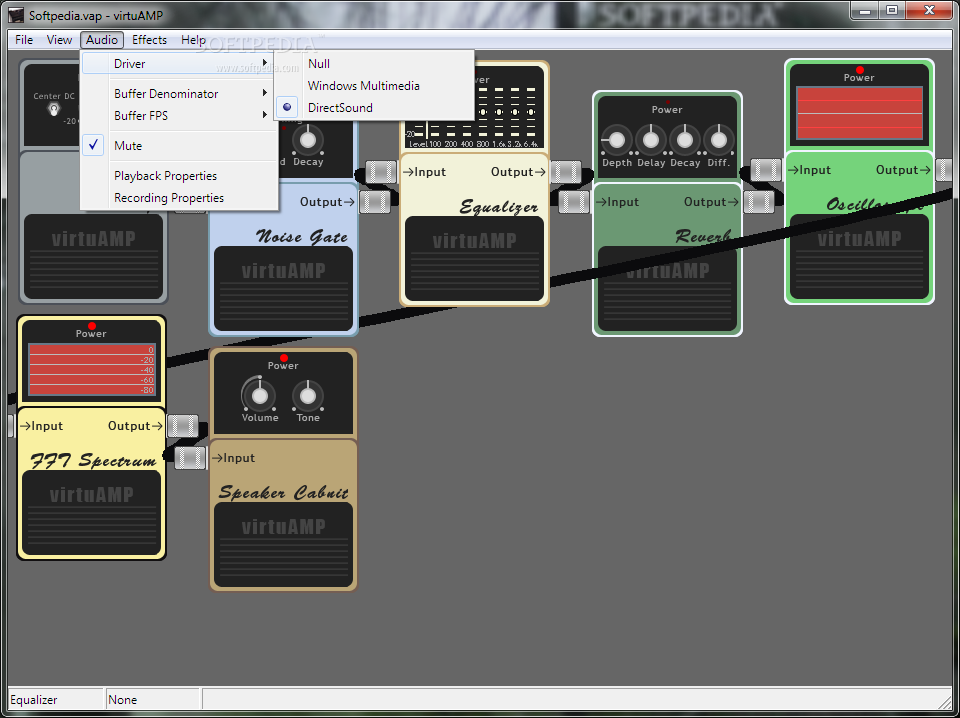Image resolution: width=960 pixels, height=718 pixels.
Task: Click the 'None' status bar text
Action: coord(122,700)
